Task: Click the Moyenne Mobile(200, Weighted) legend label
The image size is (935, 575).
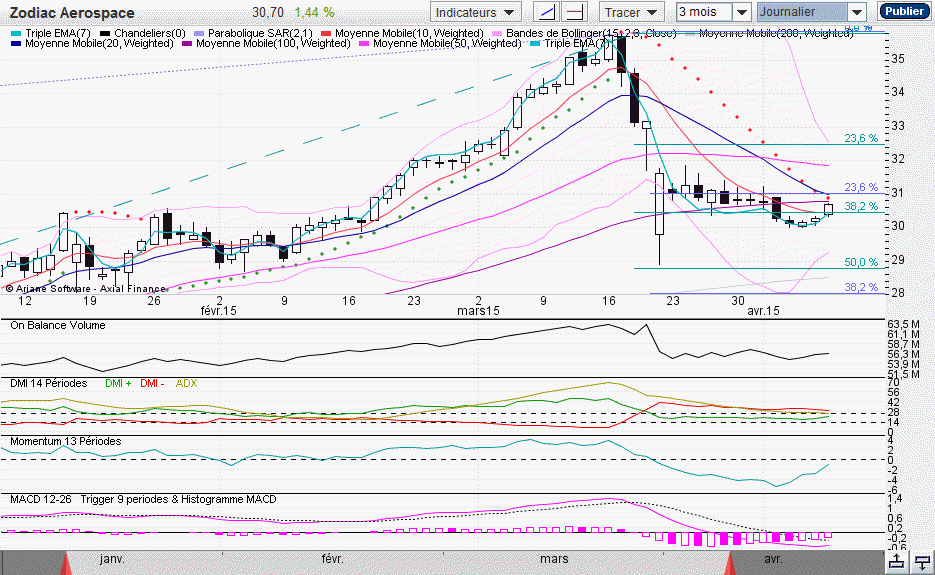Action: pyautogui.click(x=776, y=33)
